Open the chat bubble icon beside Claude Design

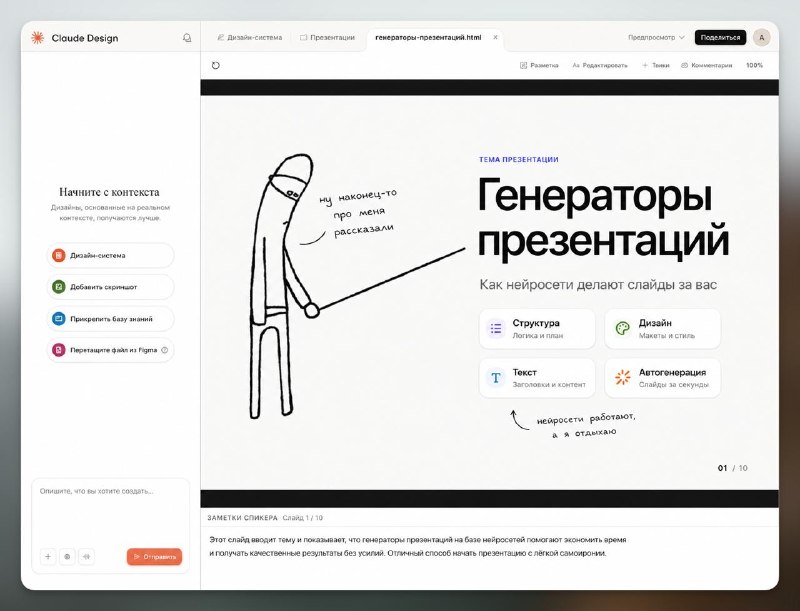click(187, 38)
